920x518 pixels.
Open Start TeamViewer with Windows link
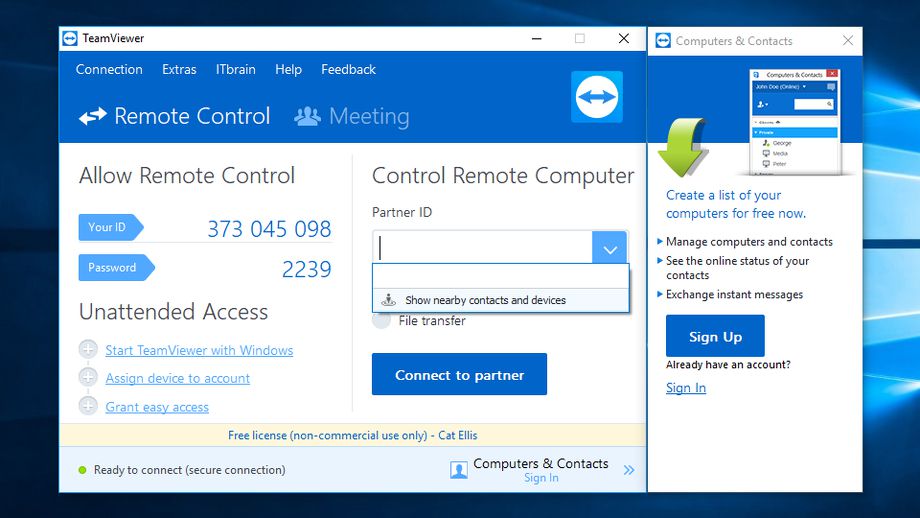tap(199, 350)
